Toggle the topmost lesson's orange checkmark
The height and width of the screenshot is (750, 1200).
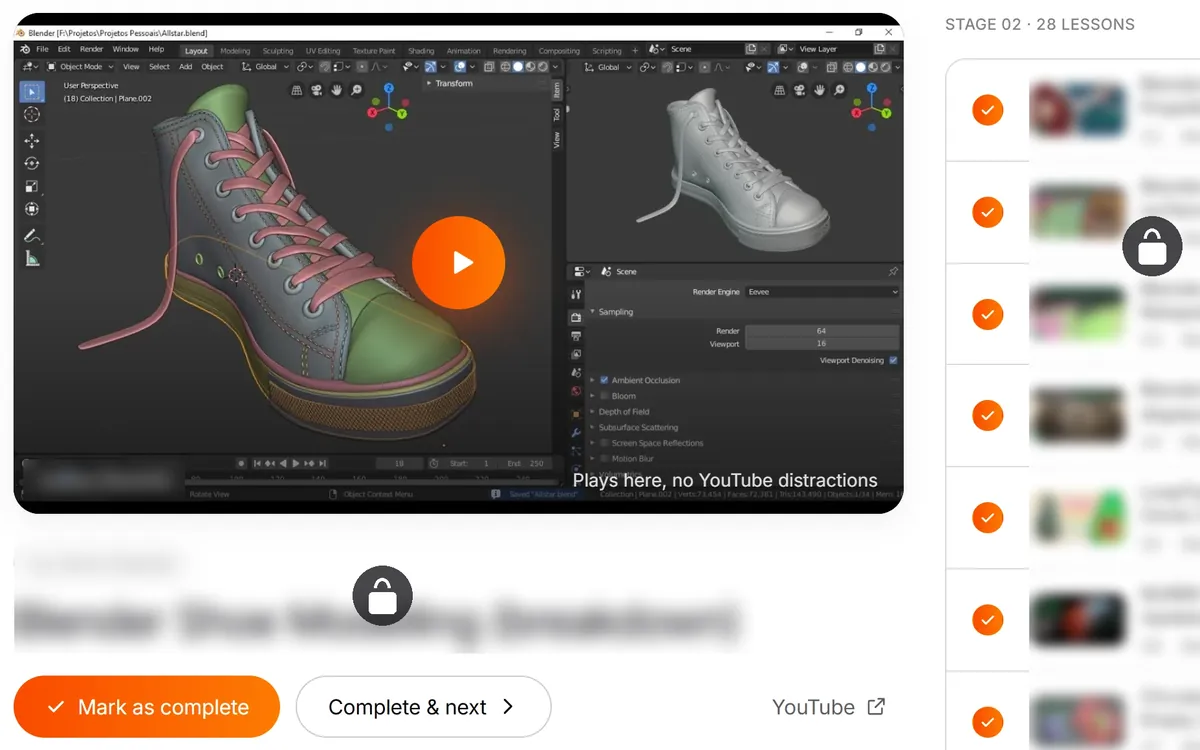(x=987, y=109)
